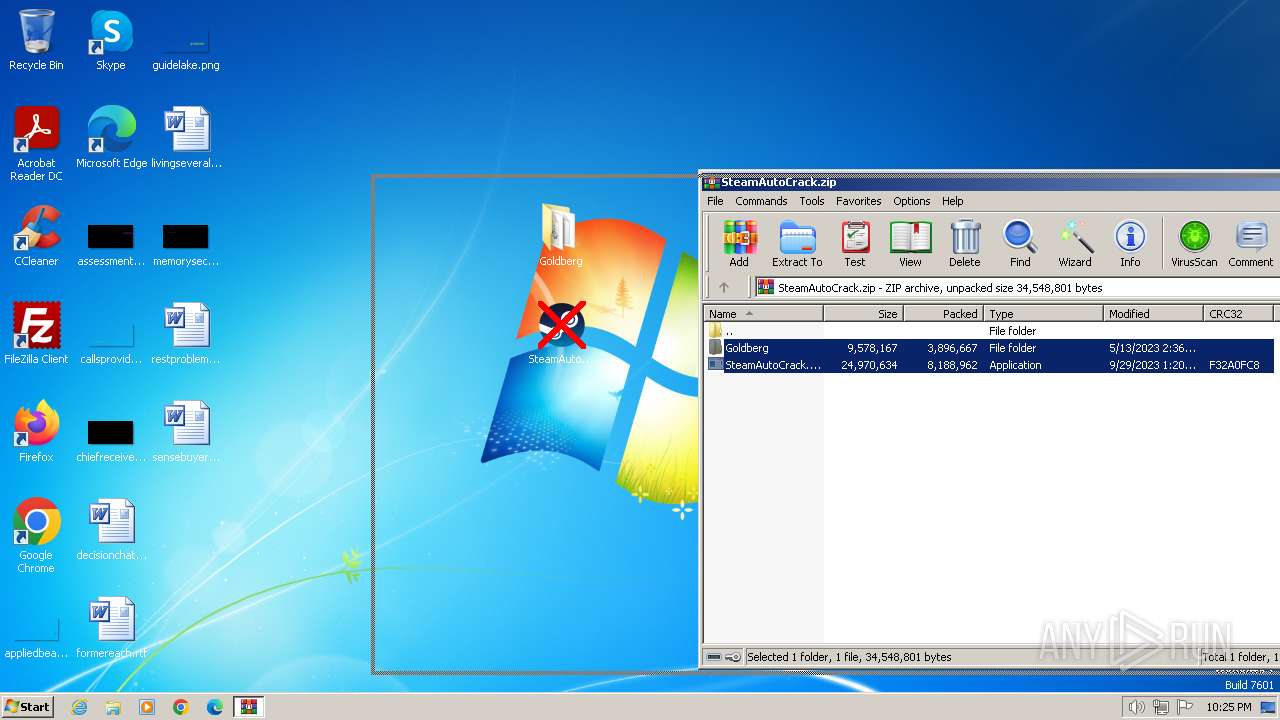Open Google Chrome desktop shortcut

point(36,536)
